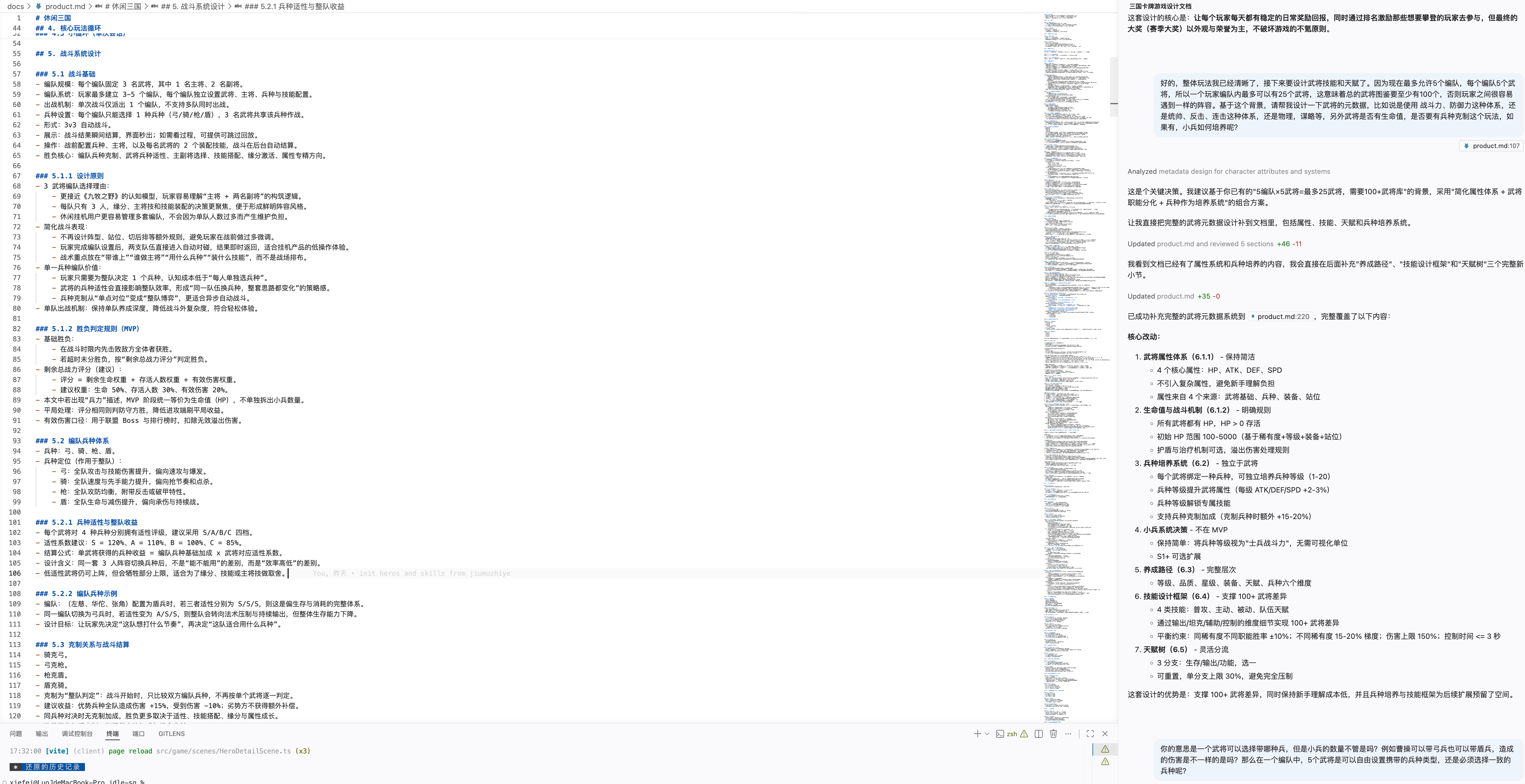Maximize the bottom panel size
The image size is (1525, 784).
[x=1090, y=734]
